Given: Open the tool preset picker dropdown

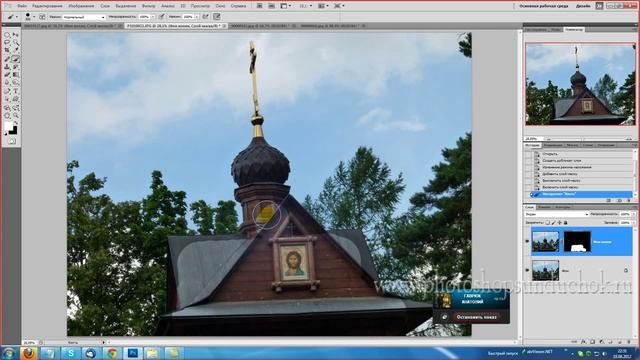Looking at the screenshot, I should click(x=17, y=17).
